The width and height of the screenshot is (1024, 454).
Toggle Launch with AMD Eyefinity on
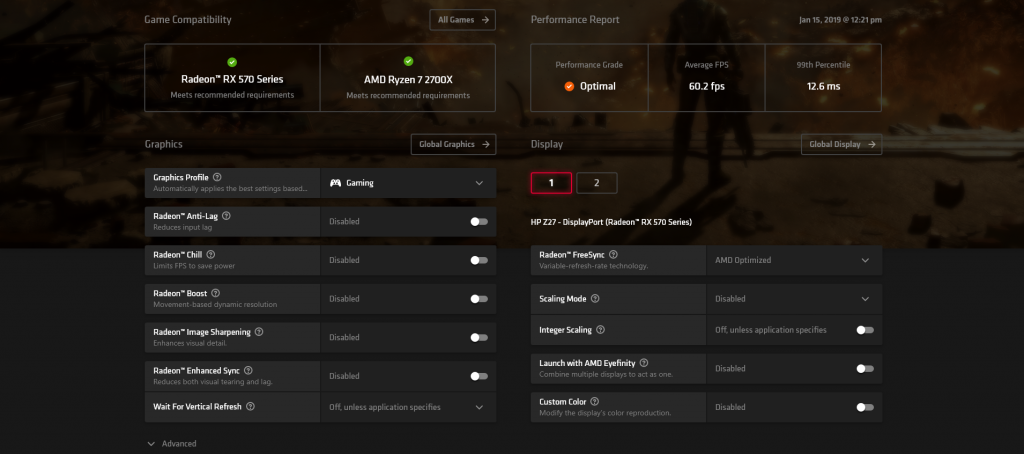click(x=865, y=368)
